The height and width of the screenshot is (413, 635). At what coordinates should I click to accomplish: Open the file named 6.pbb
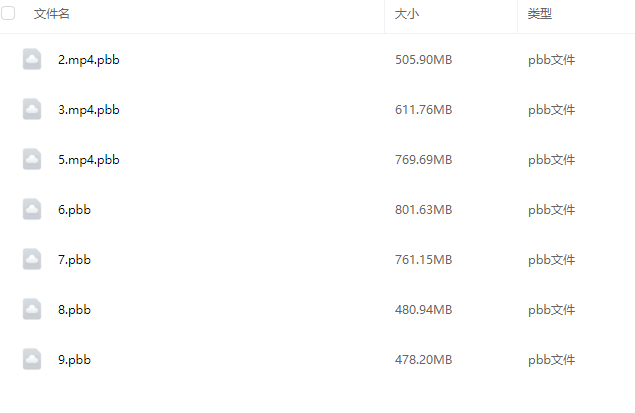click(75, 210)
